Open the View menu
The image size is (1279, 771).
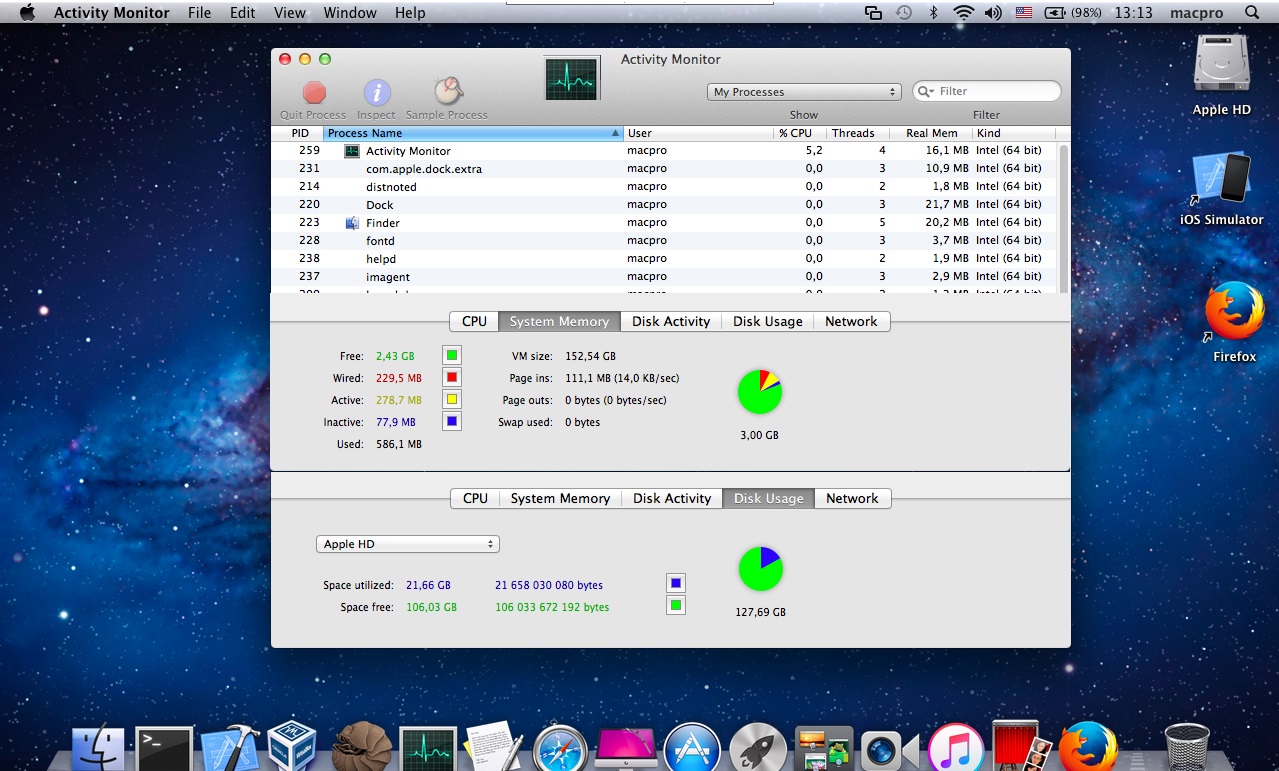[x=290, y=13]
